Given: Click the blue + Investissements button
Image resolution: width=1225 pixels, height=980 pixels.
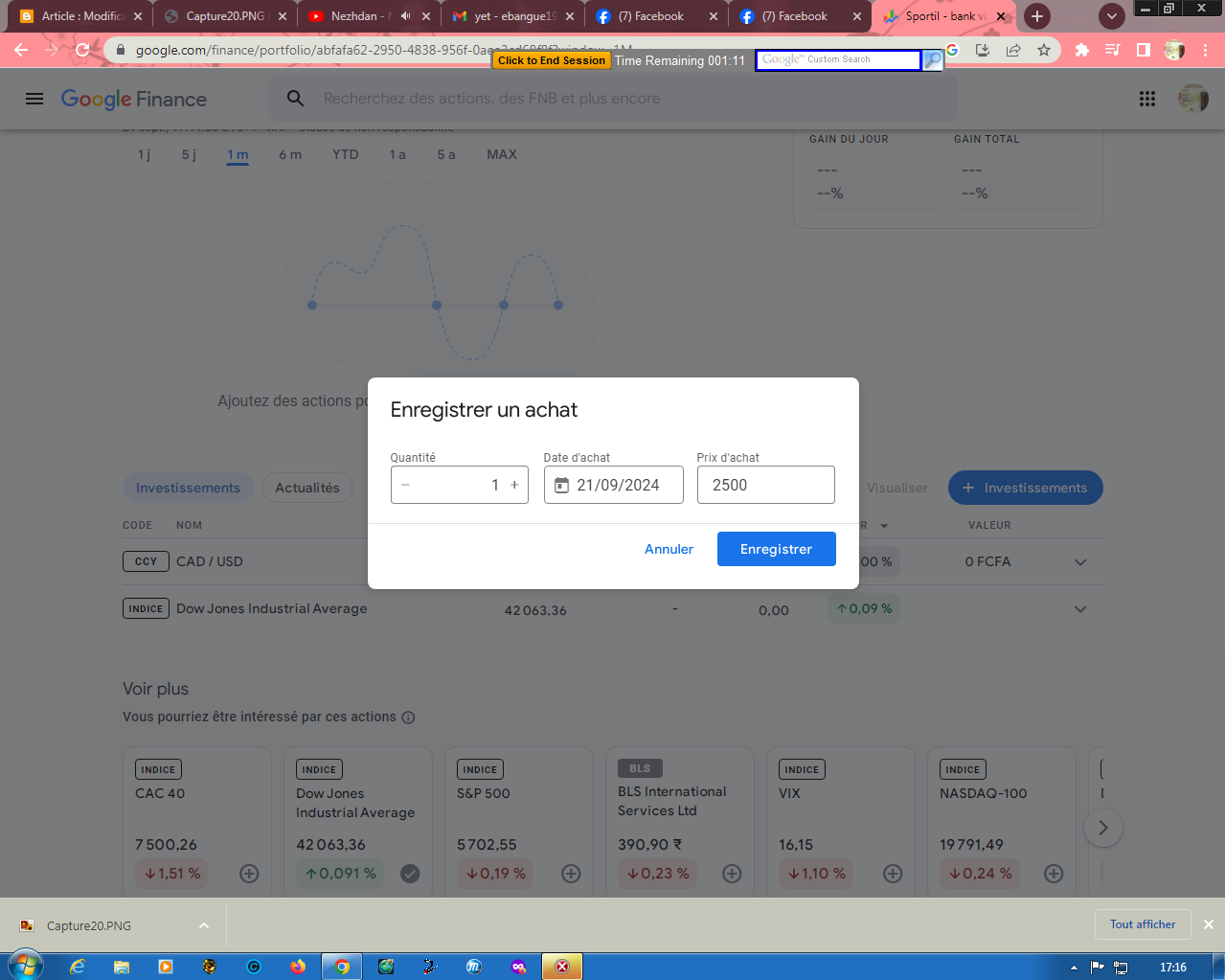Looking at the screenshot, I should click(x=1026, y=488).
